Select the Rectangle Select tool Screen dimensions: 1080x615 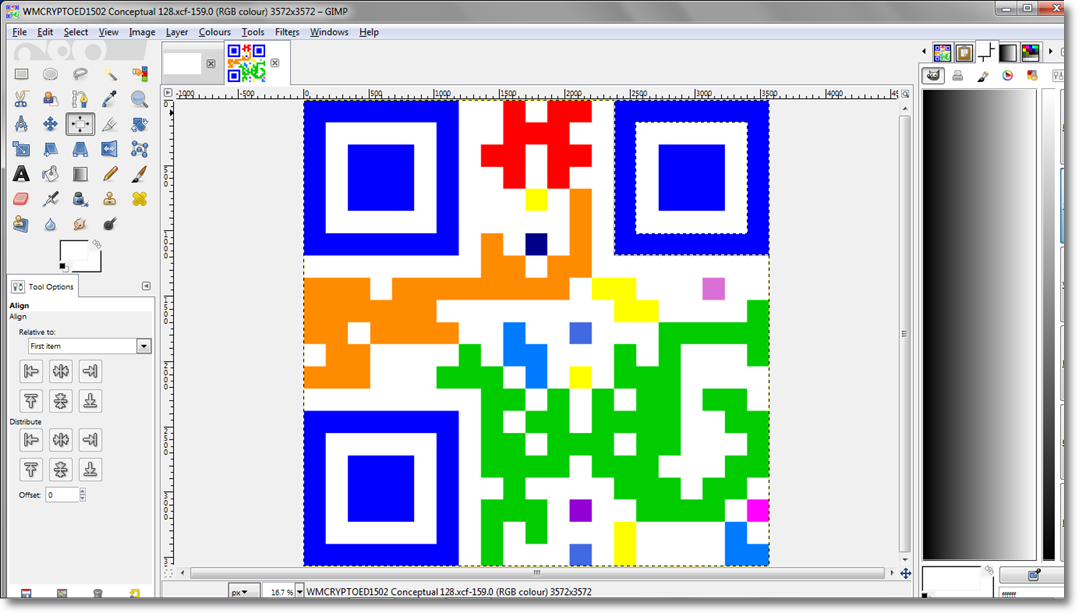click(x=21, y=74)
